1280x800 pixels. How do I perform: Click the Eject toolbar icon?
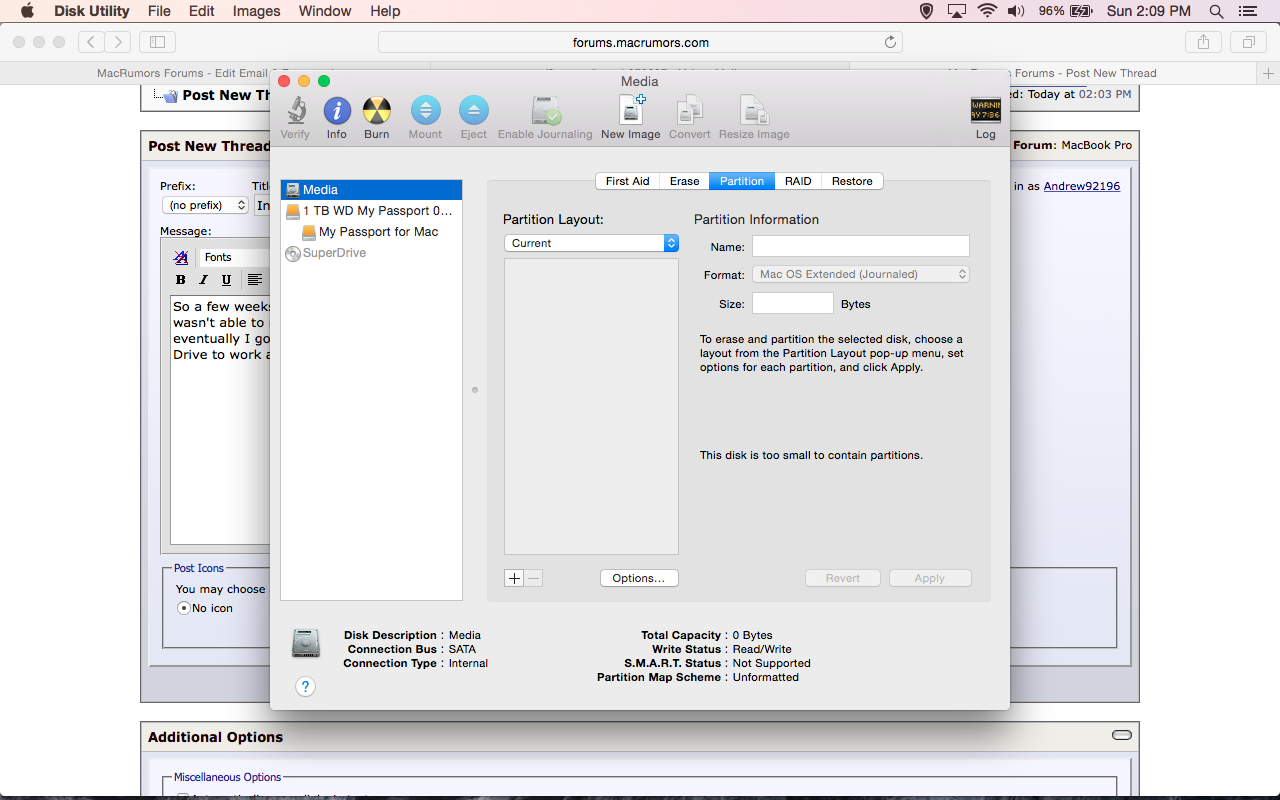click(473, 117)
